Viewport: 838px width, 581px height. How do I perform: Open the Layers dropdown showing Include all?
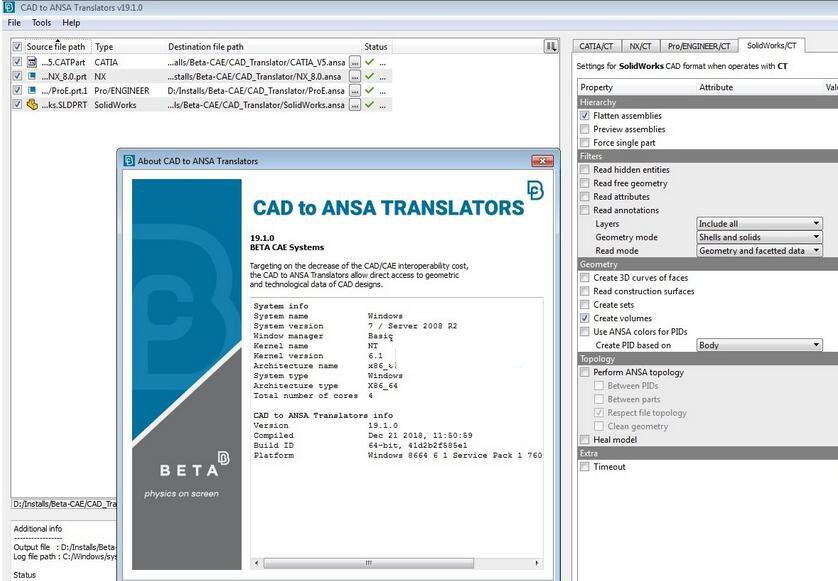click(x=759, y=223)
